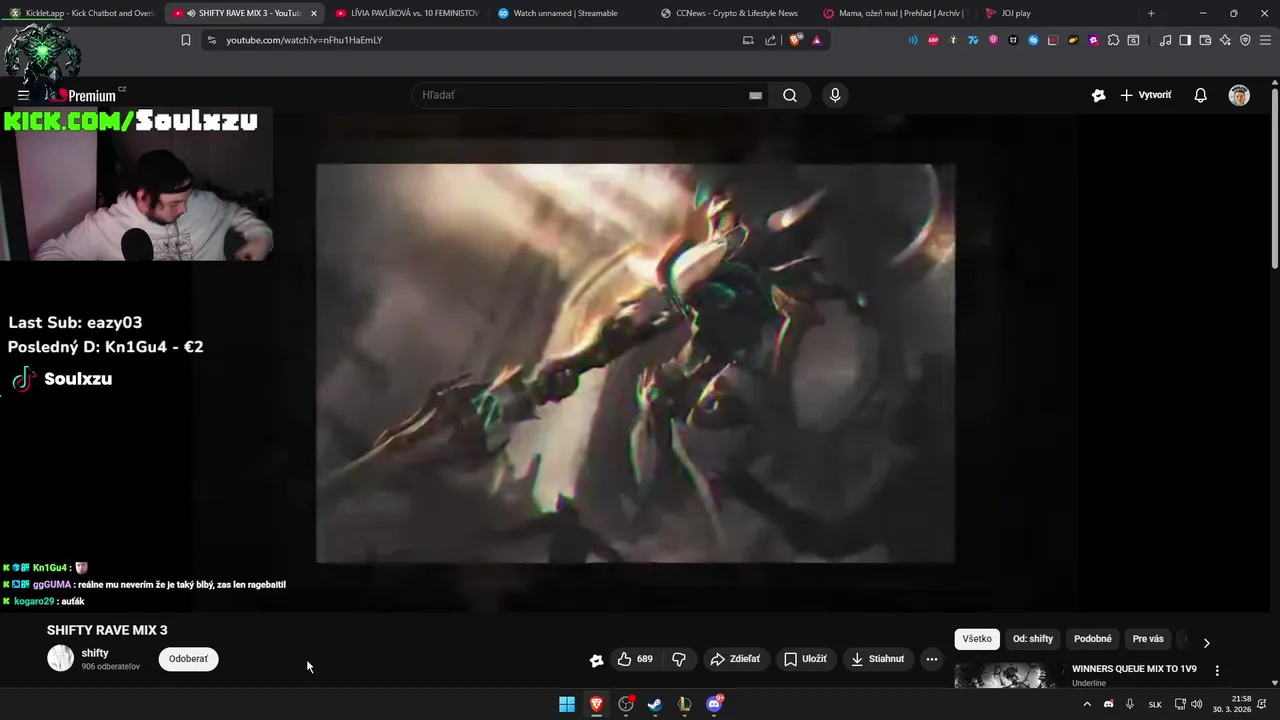Switch to Mama, ožeň ma! tab
Screen dimensions: 1280x720
(x=894, y=13)
